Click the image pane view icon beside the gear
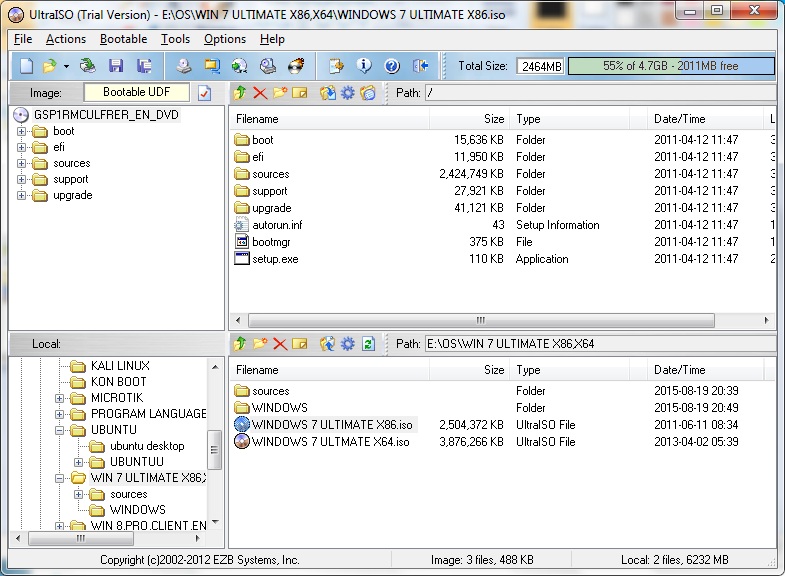 [367, 93]
